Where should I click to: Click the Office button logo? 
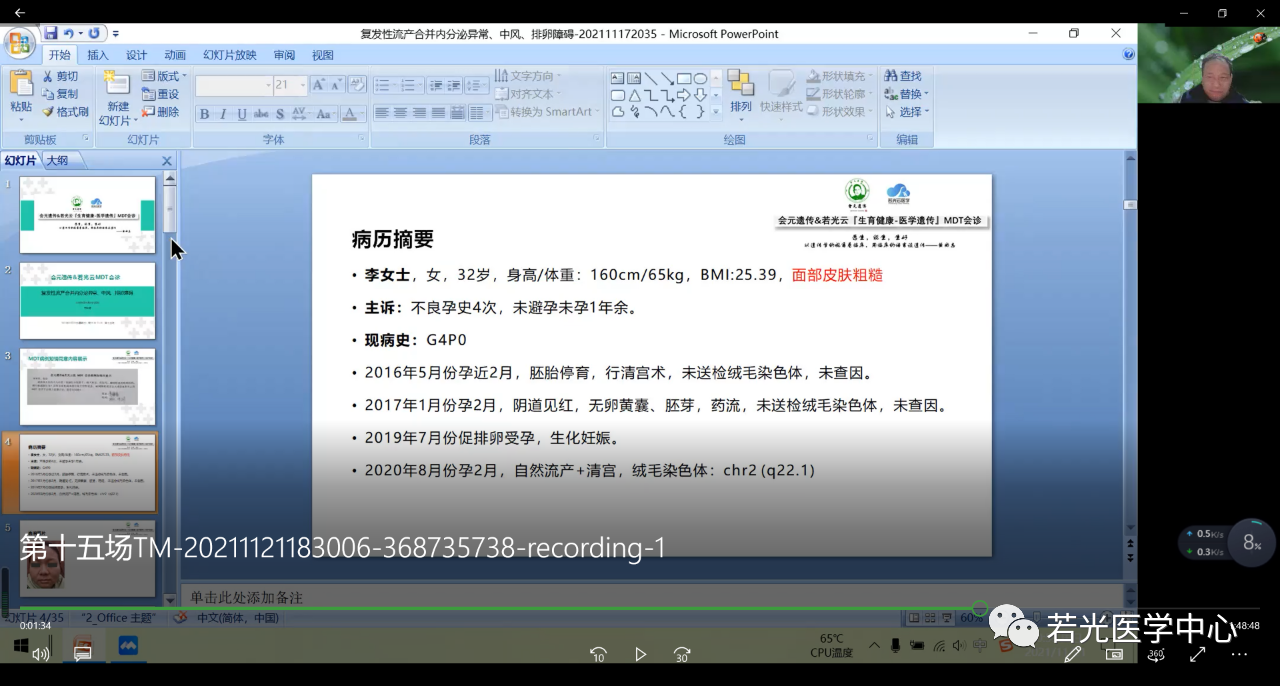[19, 43]
